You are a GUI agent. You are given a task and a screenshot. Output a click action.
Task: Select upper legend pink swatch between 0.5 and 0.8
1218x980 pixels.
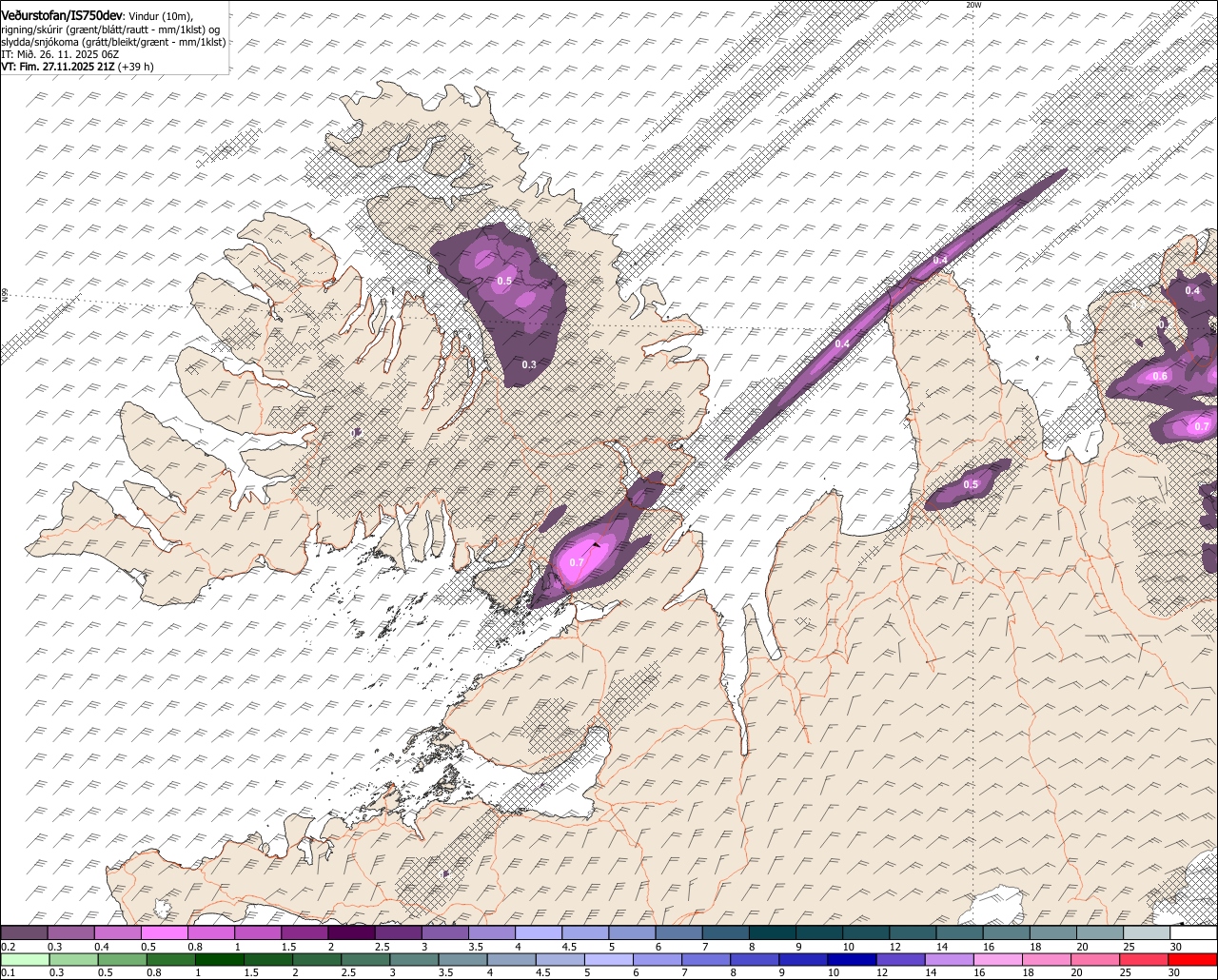(x=164, y=932)
